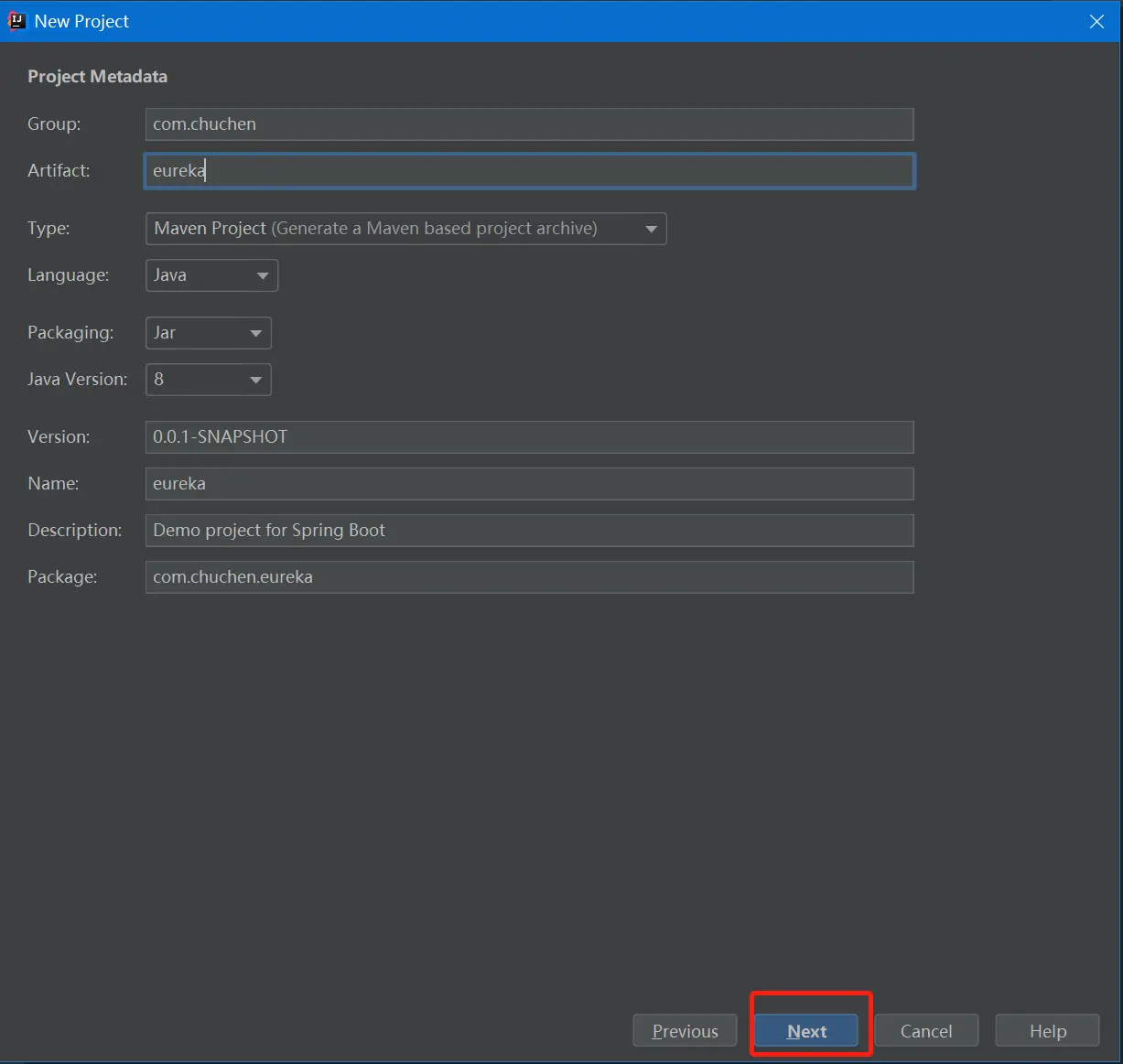The image size is (1123, 1064).
Task: Focus the Description field
Action: (529, 531)
